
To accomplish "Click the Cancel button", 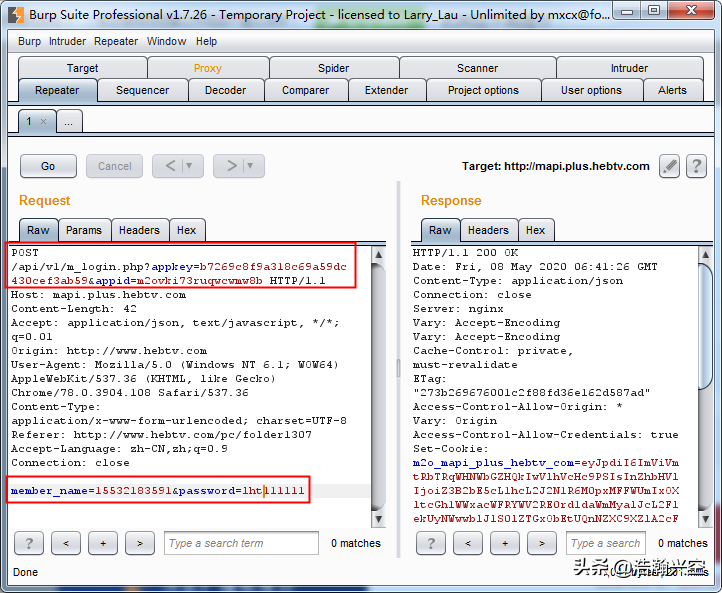I will (x=115, y=166).
